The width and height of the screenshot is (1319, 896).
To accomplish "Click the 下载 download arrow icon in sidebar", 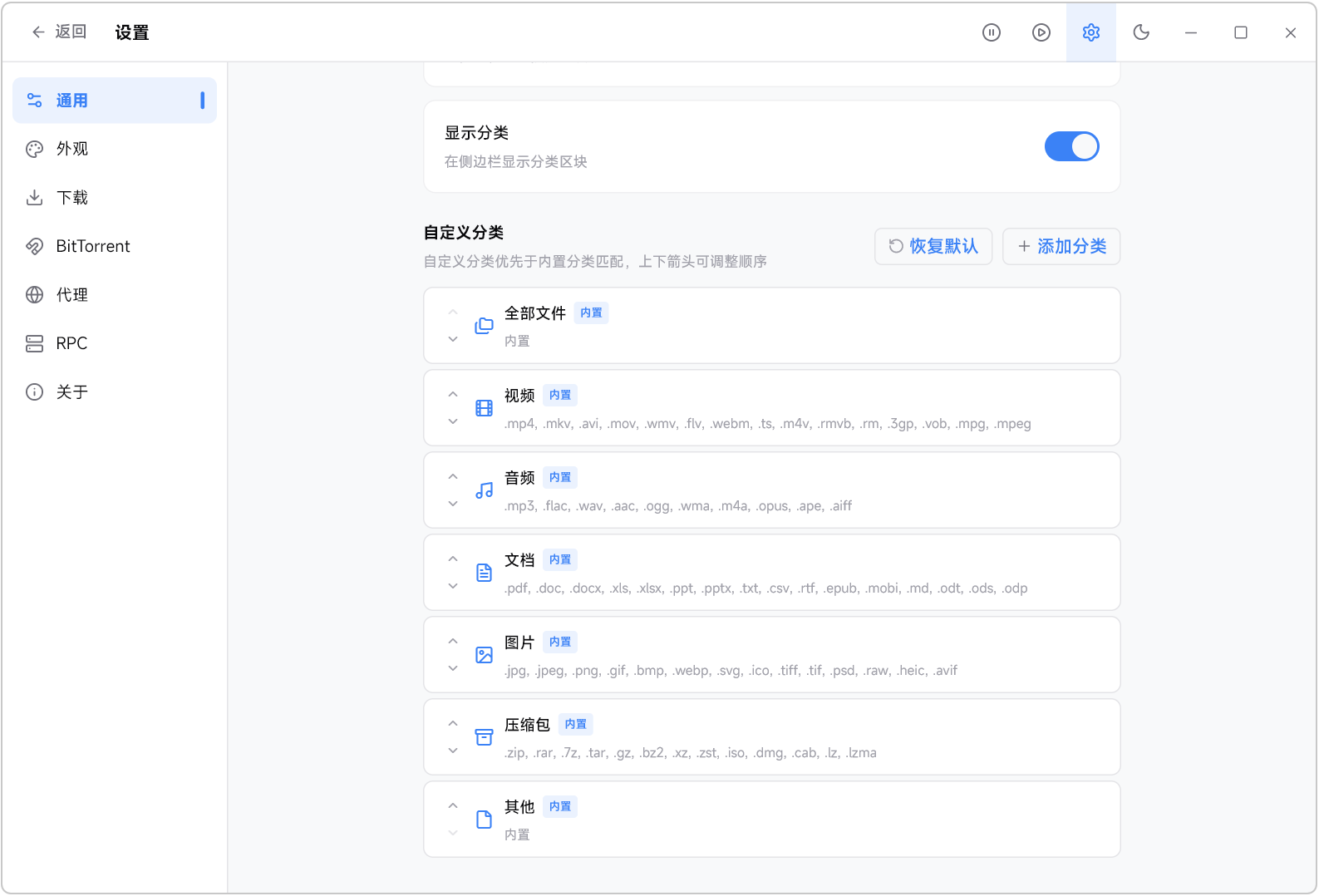I will (x=34, y=198).
